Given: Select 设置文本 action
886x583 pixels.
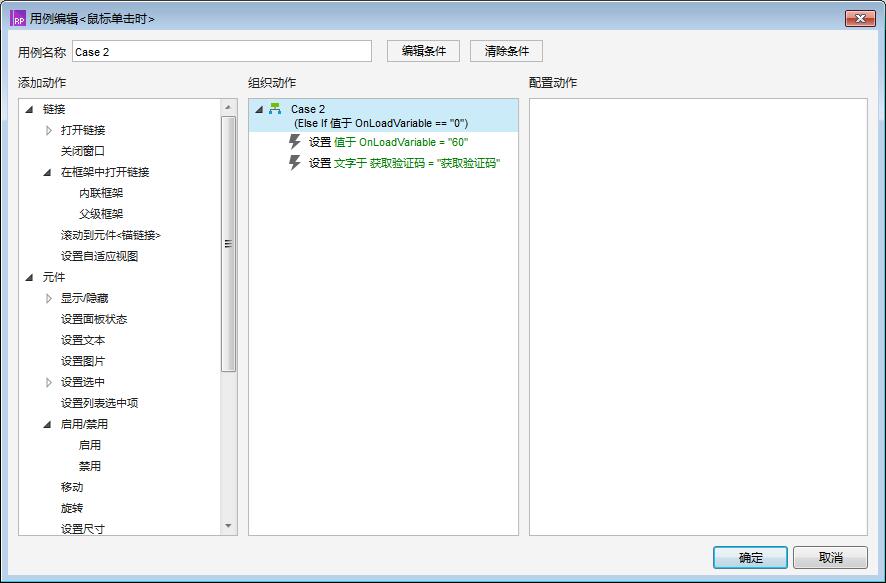Looking at the screenshot, I should (83, 340).
